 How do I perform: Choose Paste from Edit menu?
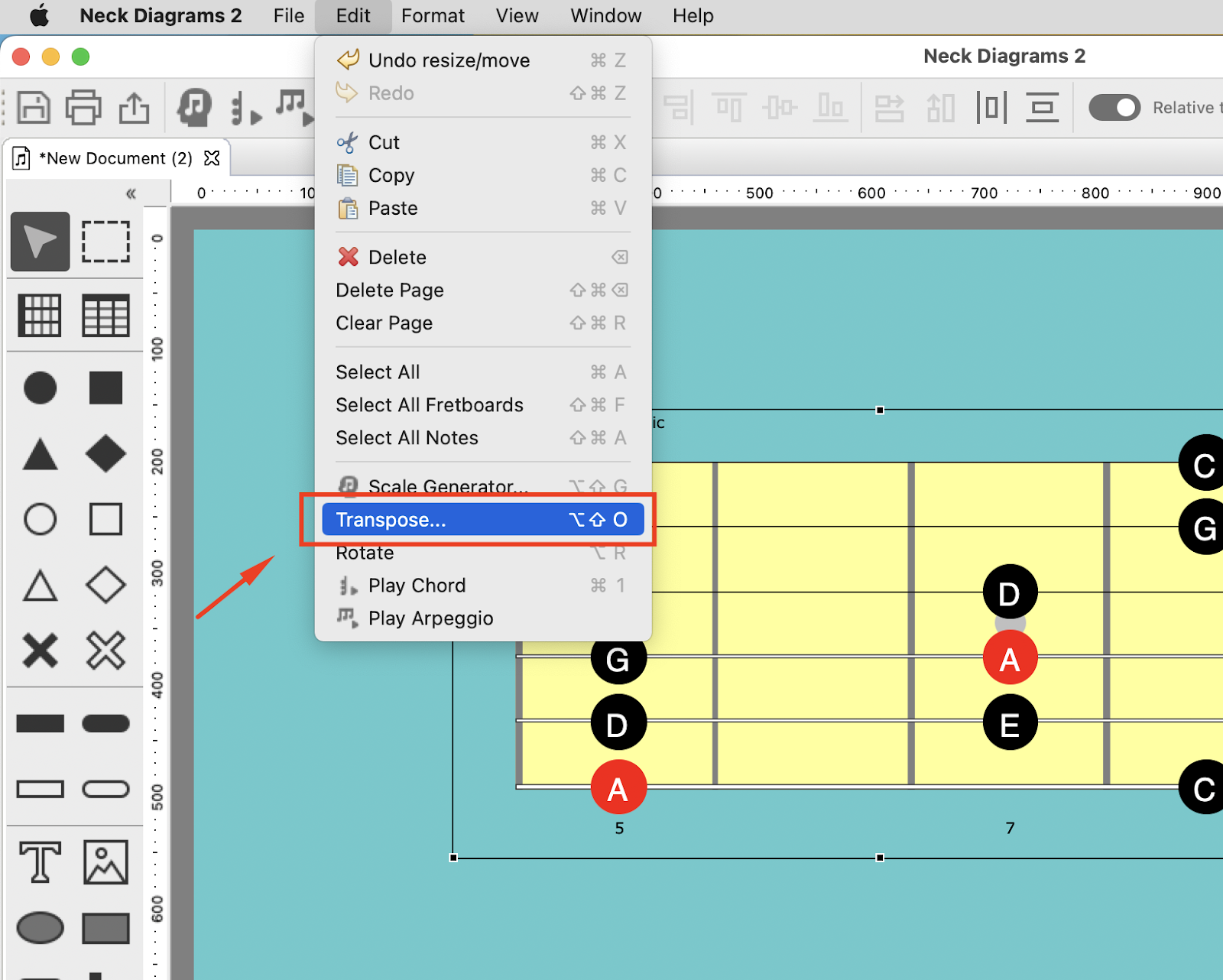click(x=483, y=208)
